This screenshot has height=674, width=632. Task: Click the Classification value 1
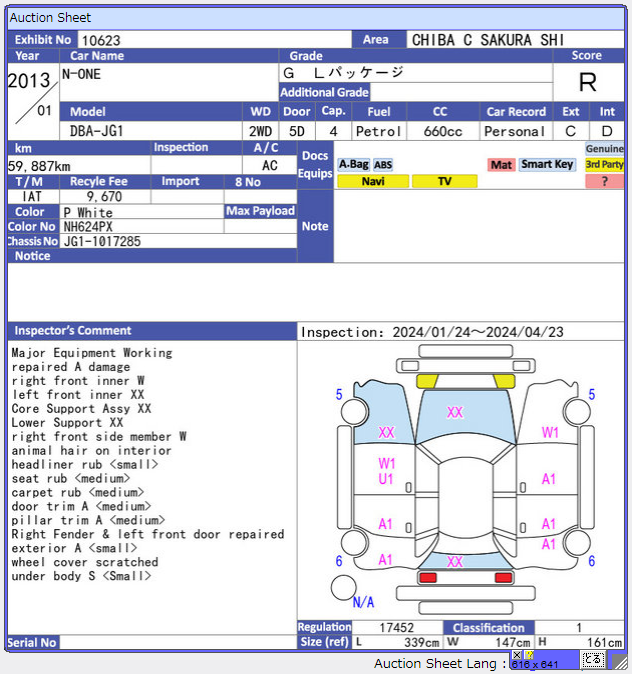[x=579, y=628]
